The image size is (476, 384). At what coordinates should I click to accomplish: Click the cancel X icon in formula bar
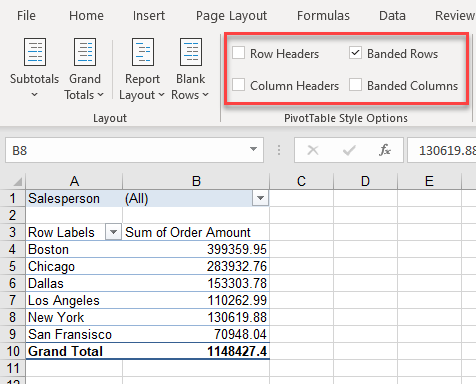(x=313, y=150)
